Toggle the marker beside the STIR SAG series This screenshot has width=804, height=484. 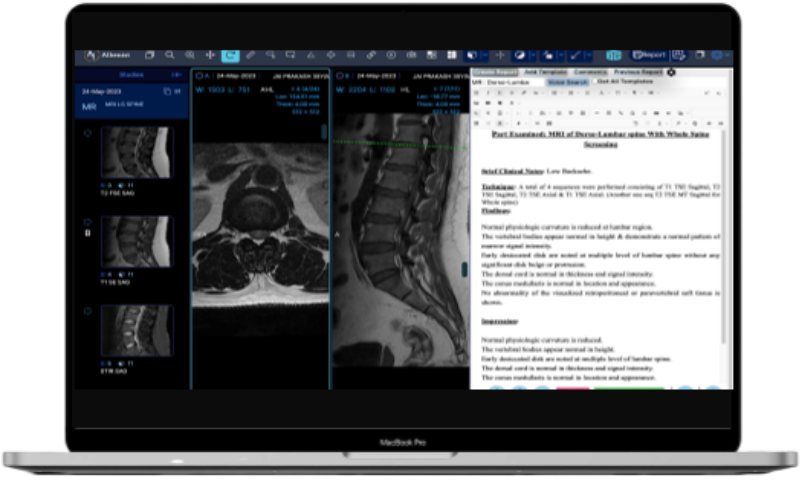(88, 311)
